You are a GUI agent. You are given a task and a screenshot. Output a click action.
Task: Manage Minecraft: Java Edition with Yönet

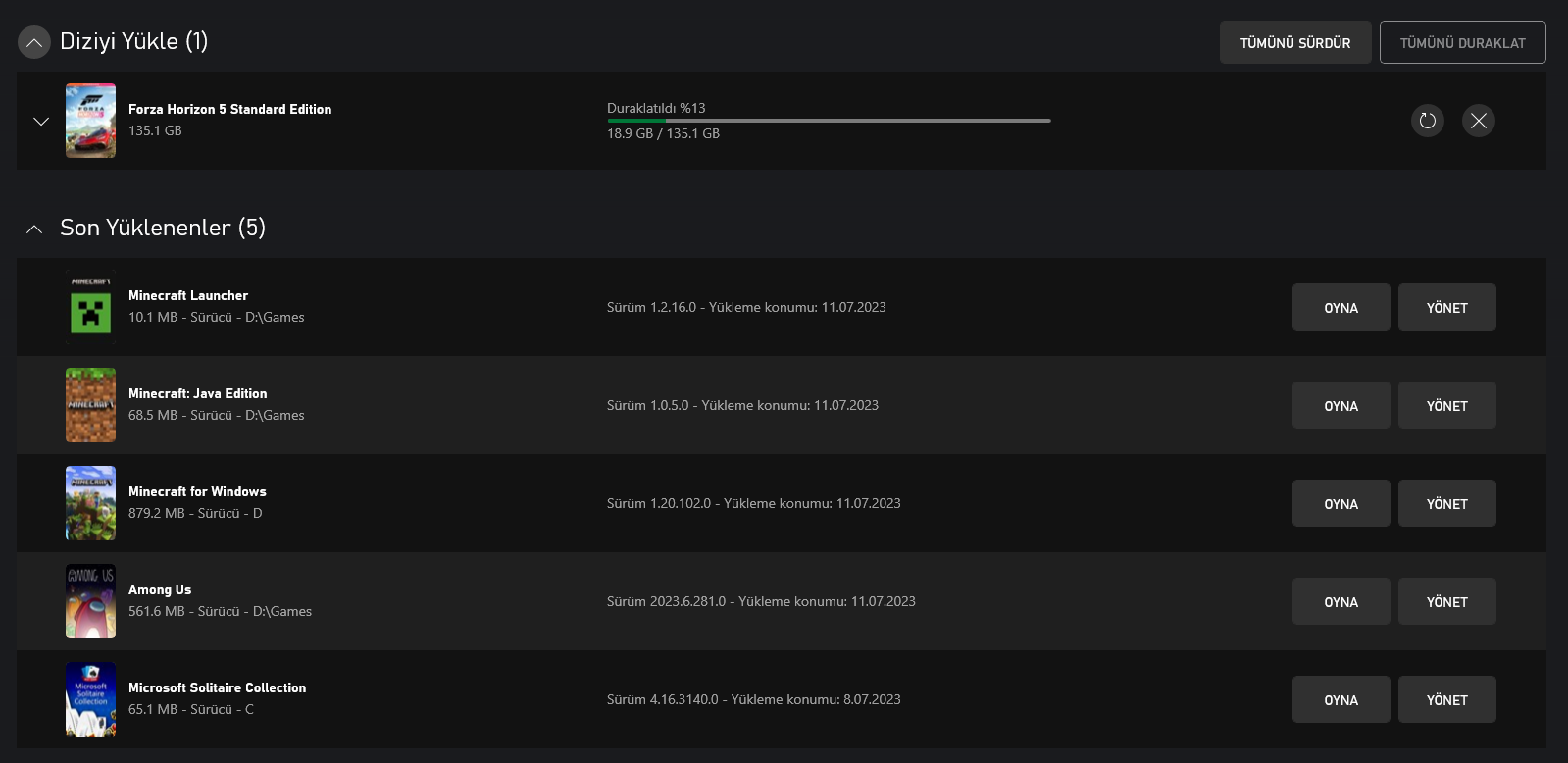point(1446,406)
